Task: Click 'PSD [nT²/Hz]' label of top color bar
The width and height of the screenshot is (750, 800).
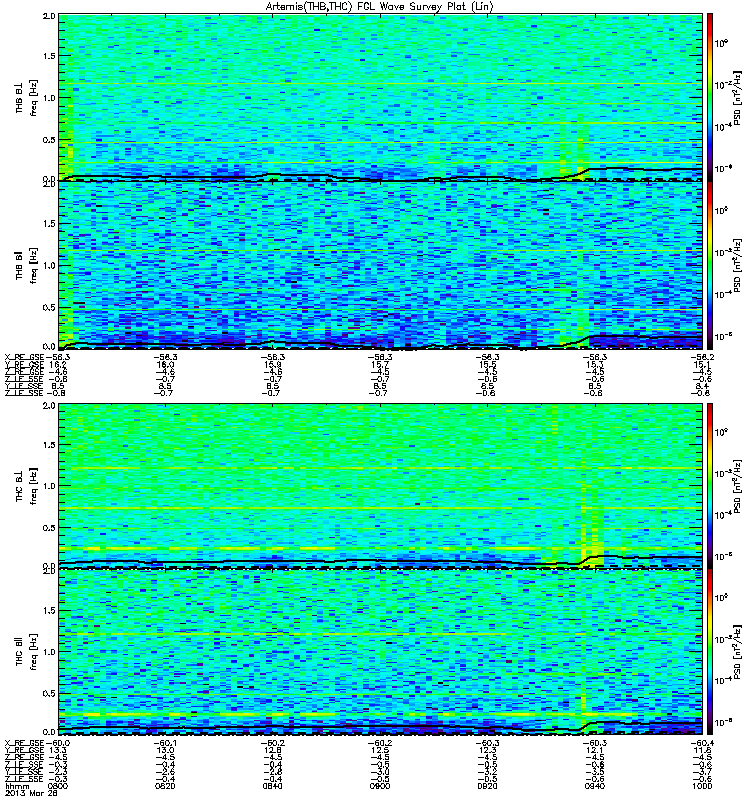Action: coord(738,97)
